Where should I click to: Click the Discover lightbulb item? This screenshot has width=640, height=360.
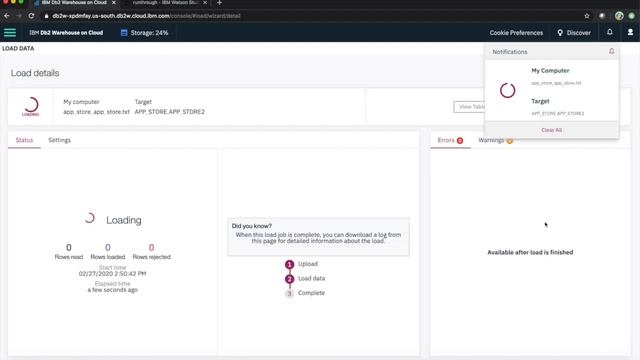click(574, 33)
